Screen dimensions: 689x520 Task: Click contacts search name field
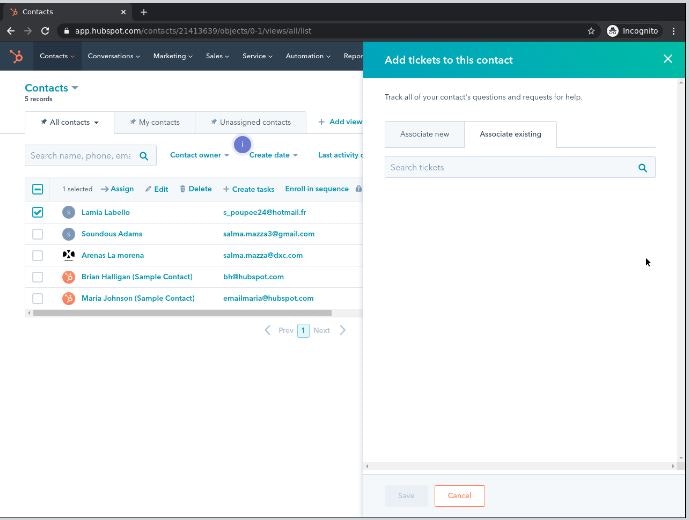pos(91,156)
